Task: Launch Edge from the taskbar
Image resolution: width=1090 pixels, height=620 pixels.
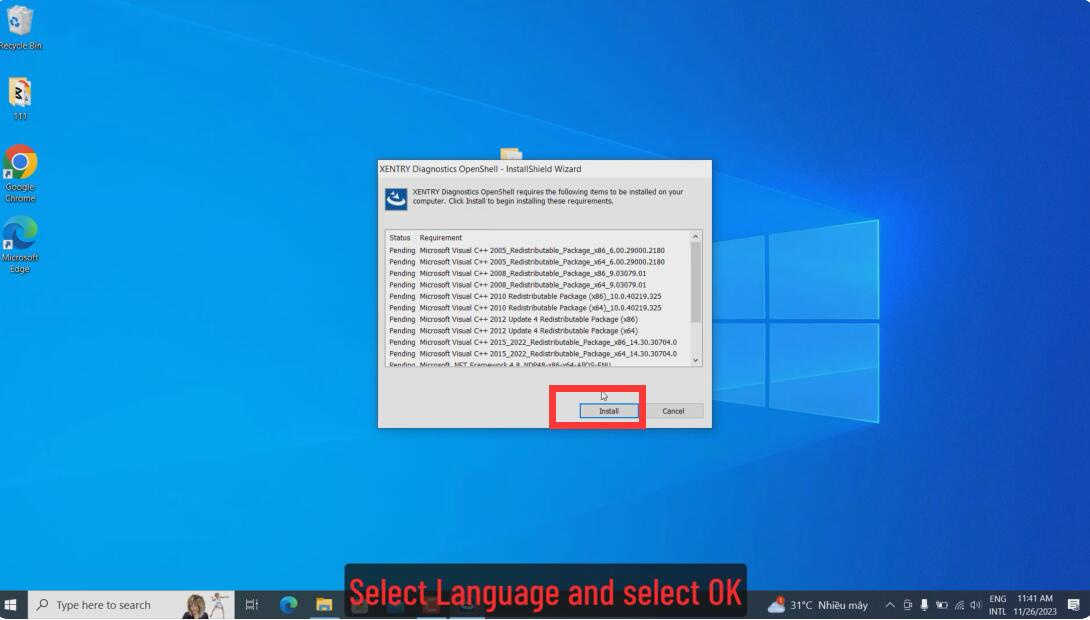Action: click(288, 605)
